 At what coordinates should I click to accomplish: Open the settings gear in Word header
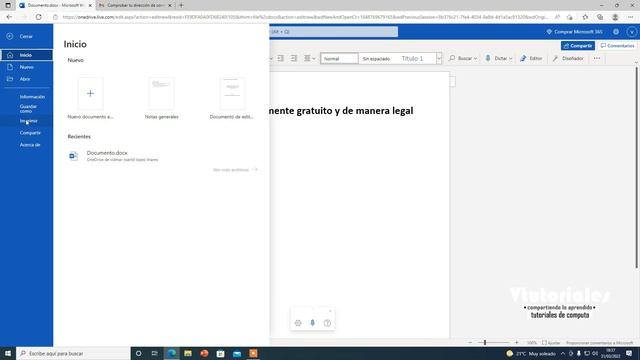coord(616,32)
